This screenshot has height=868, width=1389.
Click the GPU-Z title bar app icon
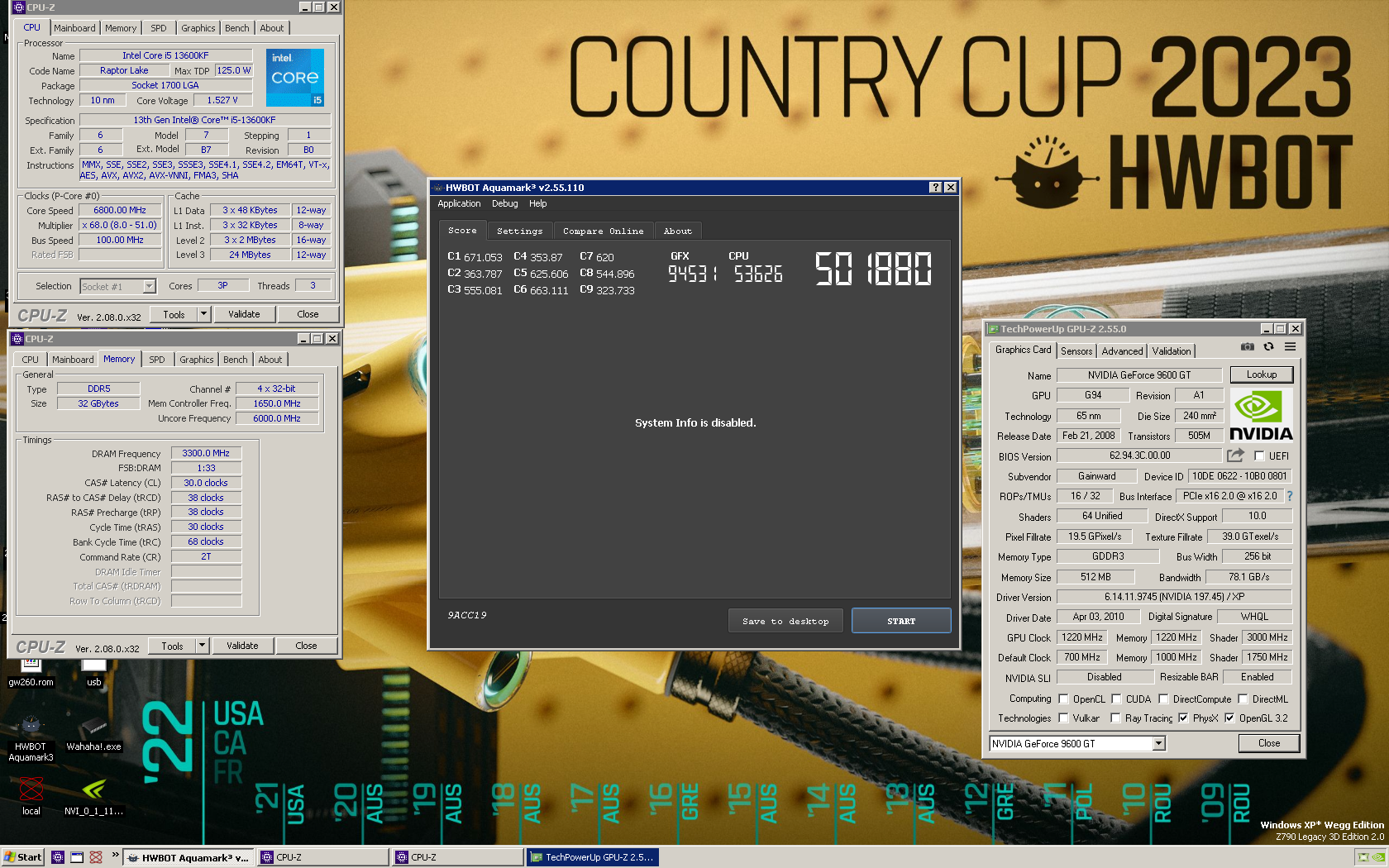(993, 329)
